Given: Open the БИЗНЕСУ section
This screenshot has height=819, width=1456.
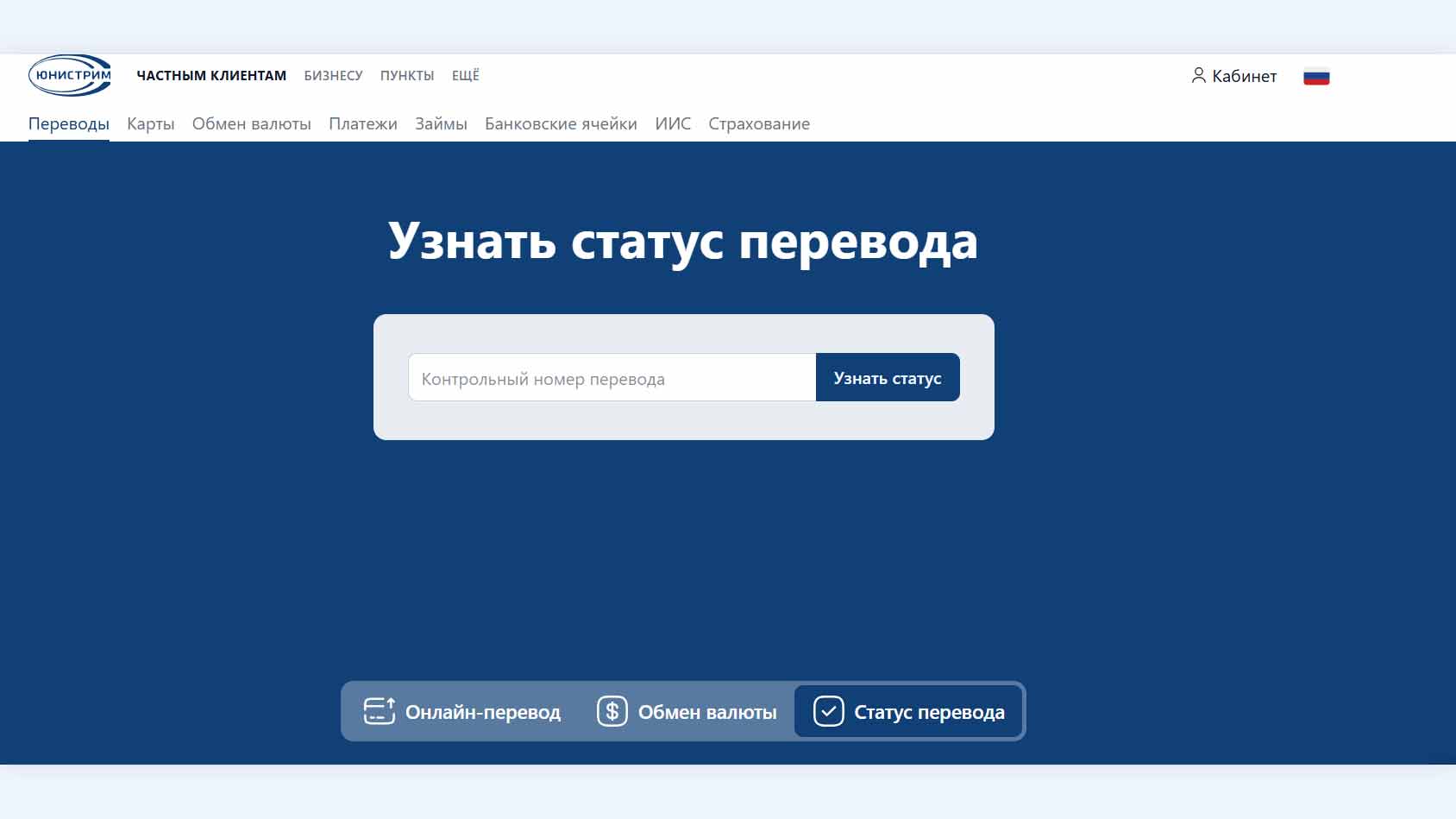Looking at the screenshot, I should point(333,76).
